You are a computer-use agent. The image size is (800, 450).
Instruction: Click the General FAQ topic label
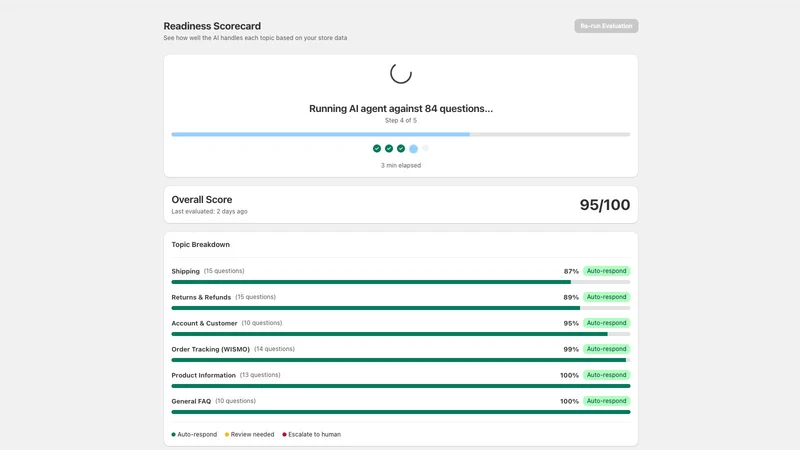point(191,402)
